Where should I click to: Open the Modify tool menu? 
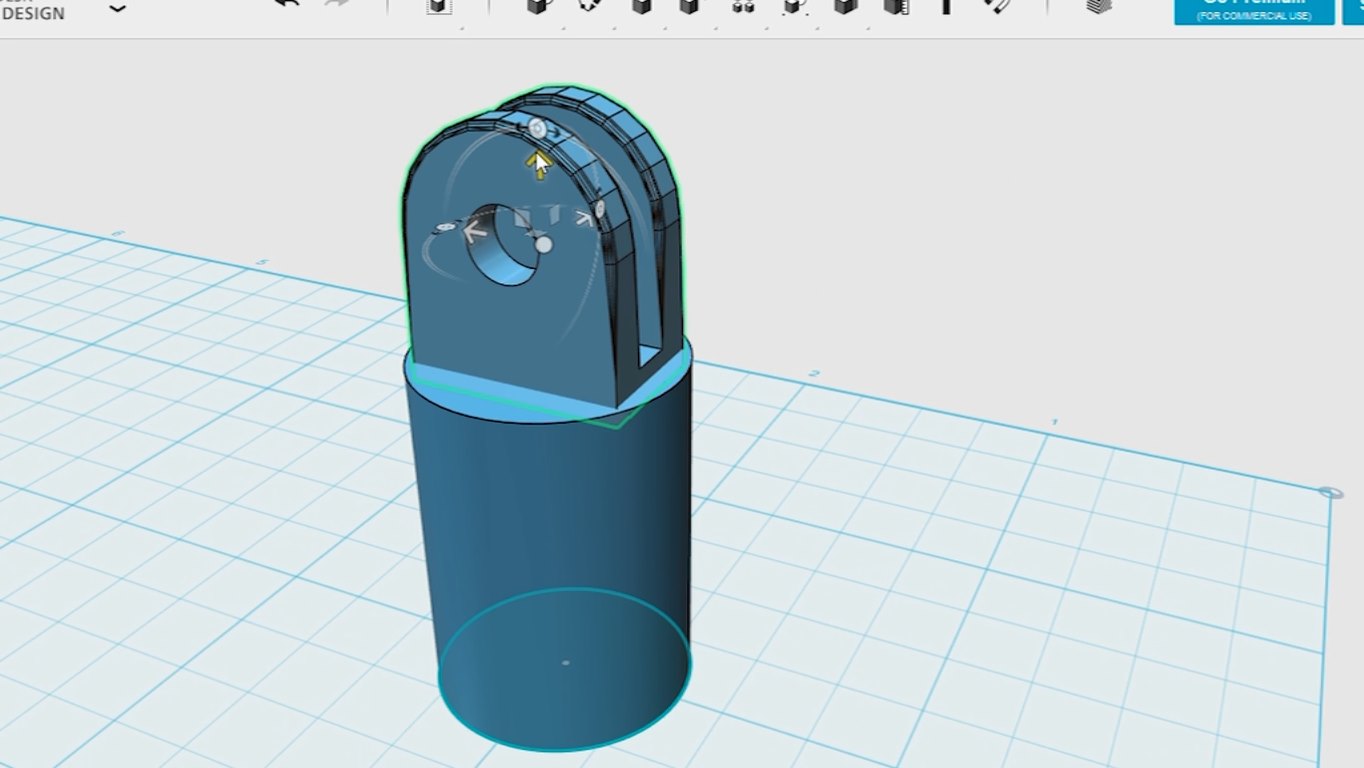click(x=692, y=6)
